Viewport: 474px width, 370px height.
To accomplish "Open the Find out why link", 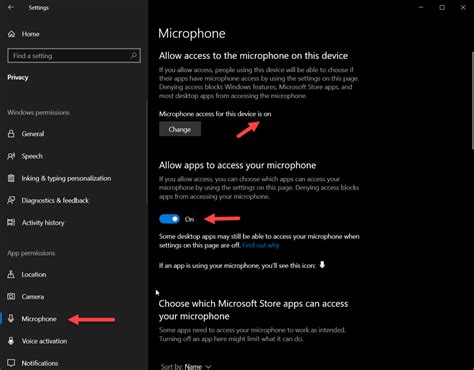I will (x=261, y=245).
